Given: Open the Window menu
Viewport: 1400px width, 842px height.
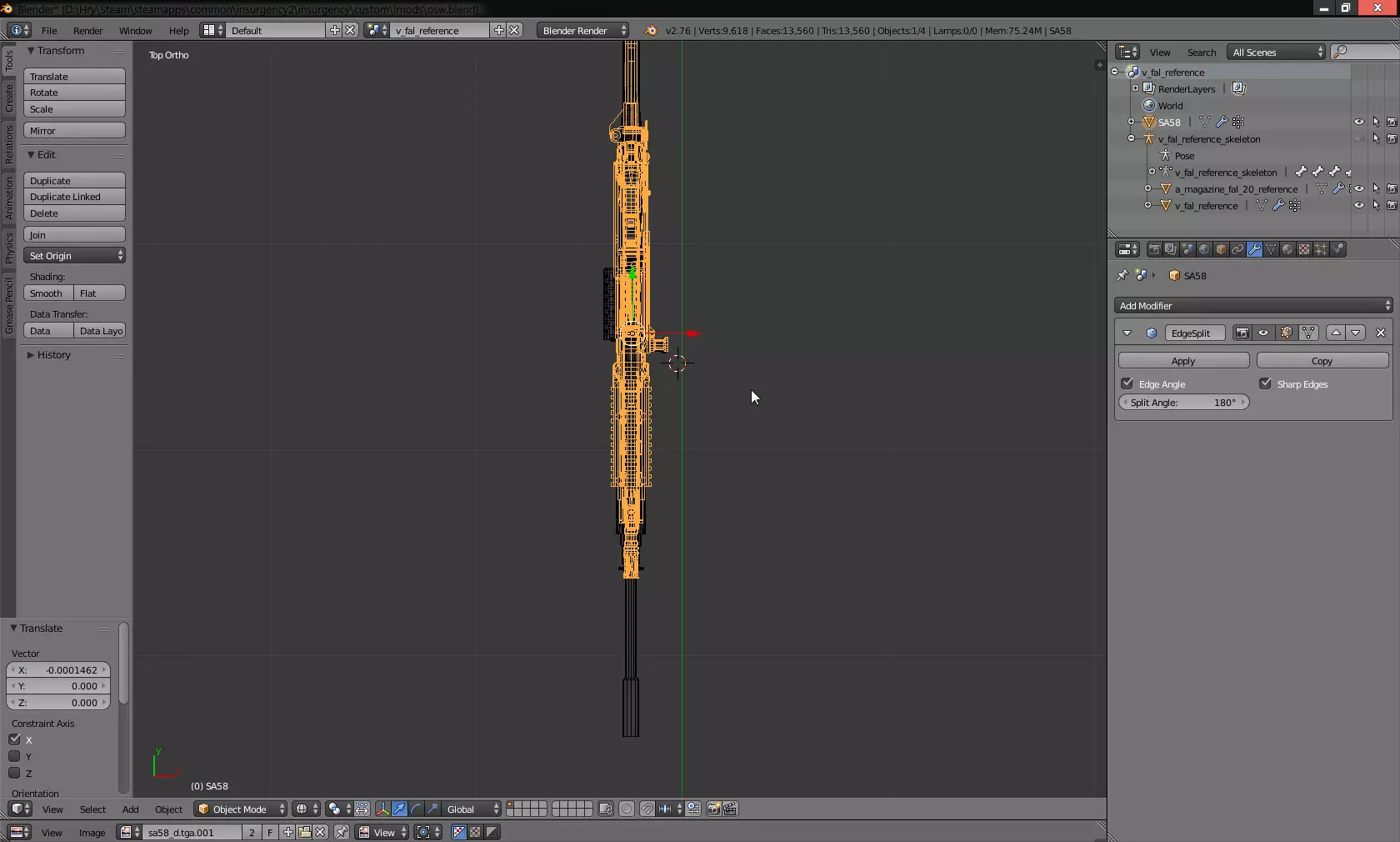Looking at the screenshot, I should (x=136, y=30).
